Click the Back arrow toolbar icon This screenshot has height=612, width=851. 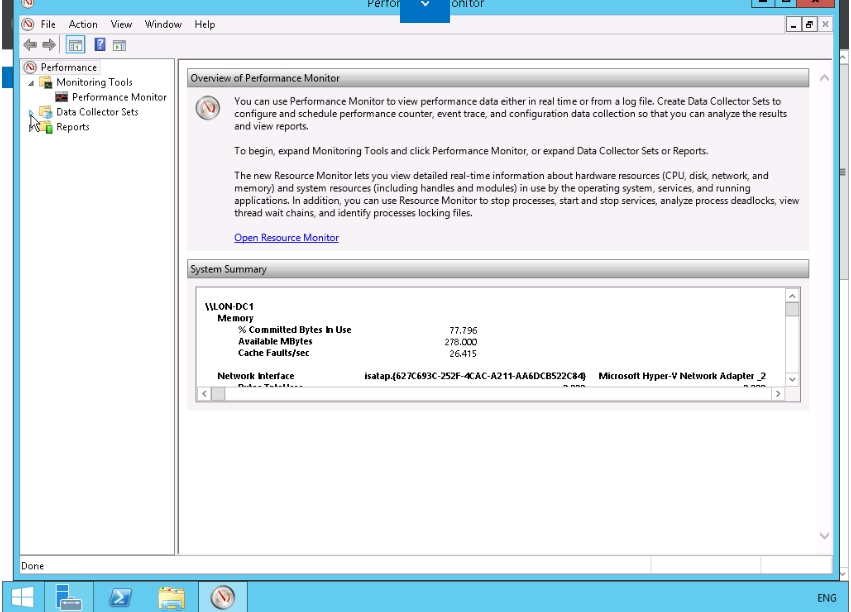click(x=30, y=45)
